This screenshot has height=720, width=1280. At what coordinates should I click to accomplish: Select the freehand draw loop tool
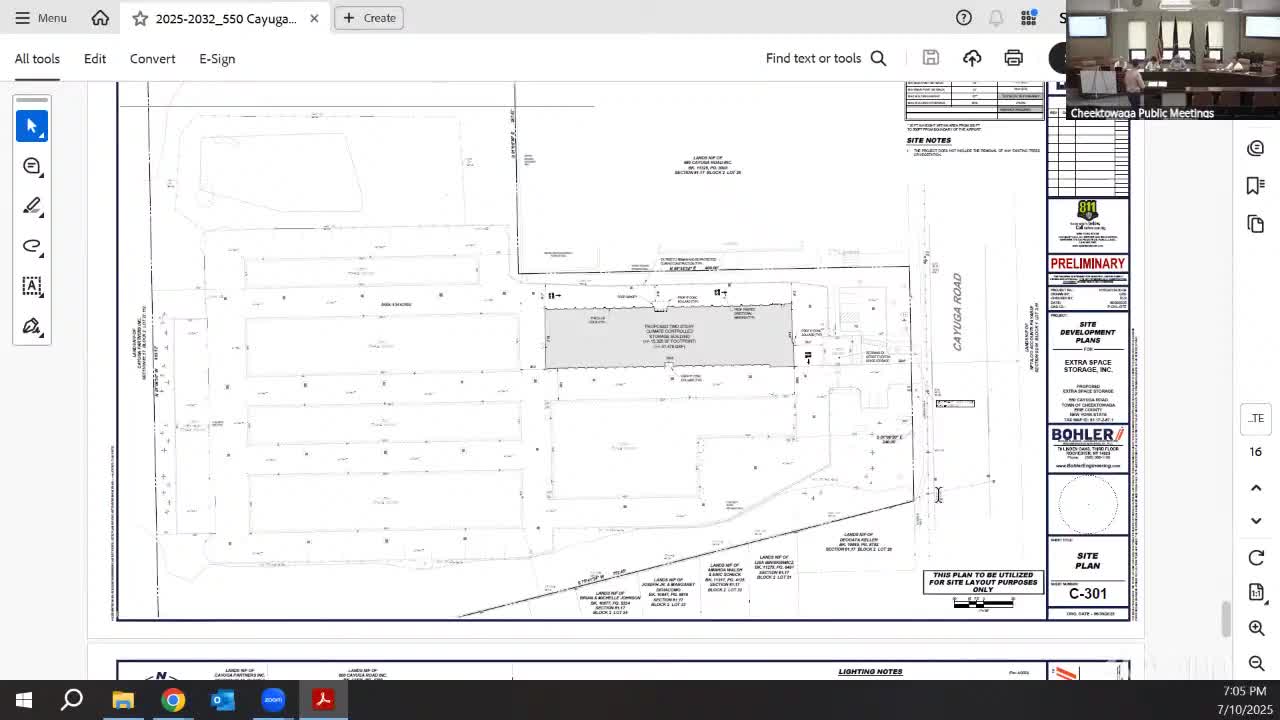[32, 246]
